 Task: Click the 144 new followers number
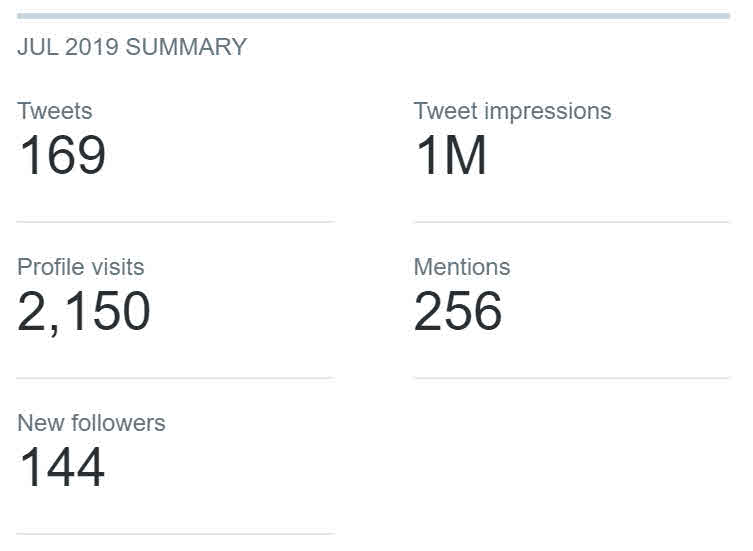[x=61, y=467]
